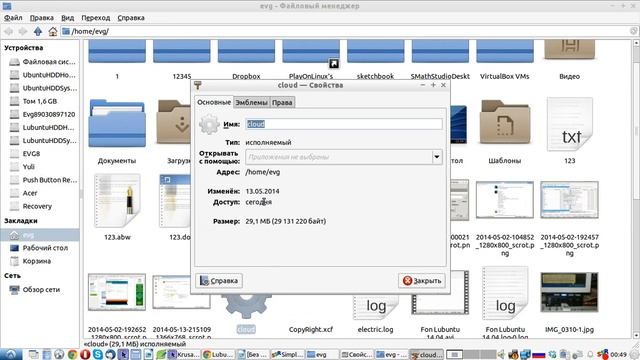Select the 123.abw document icon

[x=117, y=200]
